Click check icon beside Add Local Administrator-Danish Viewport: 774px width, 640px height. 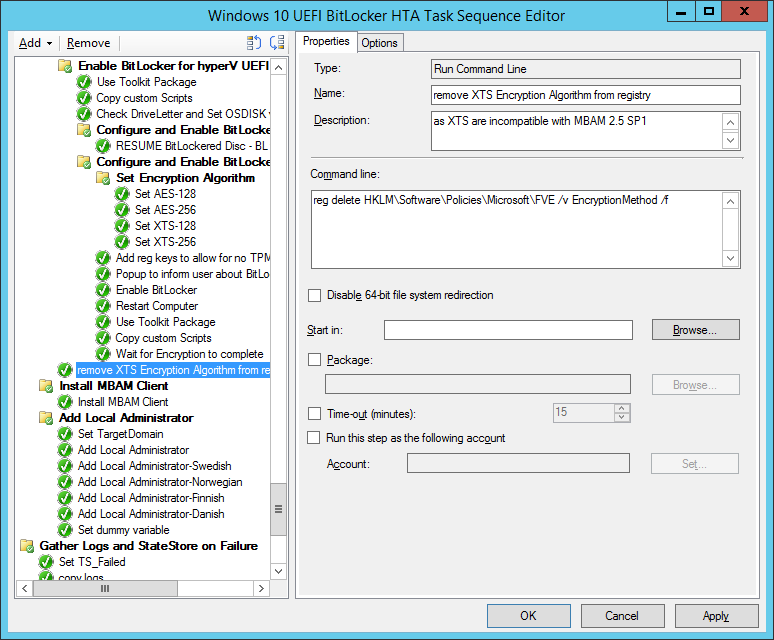point(65,514)
